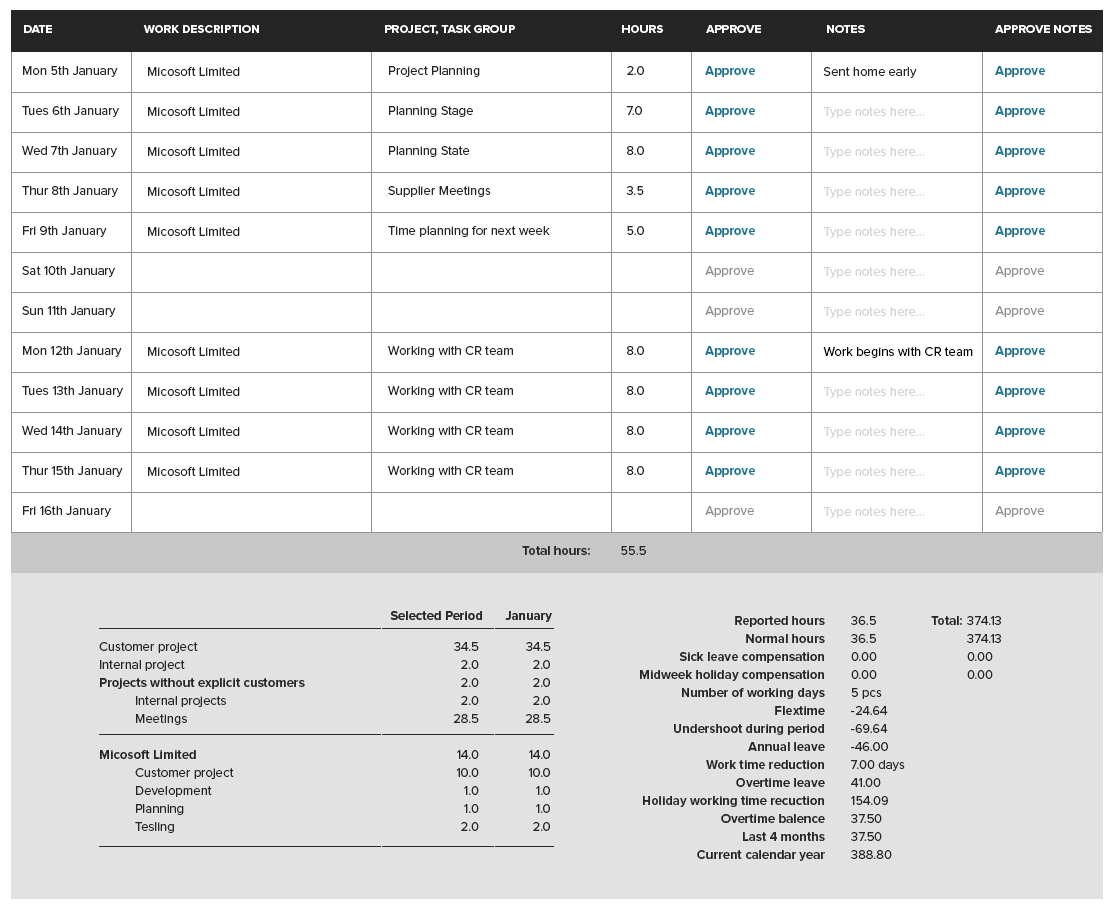Focus the notes input for Sat 10th January
This screenshot has width=1116, height=912.
click(x=895, y=272)
